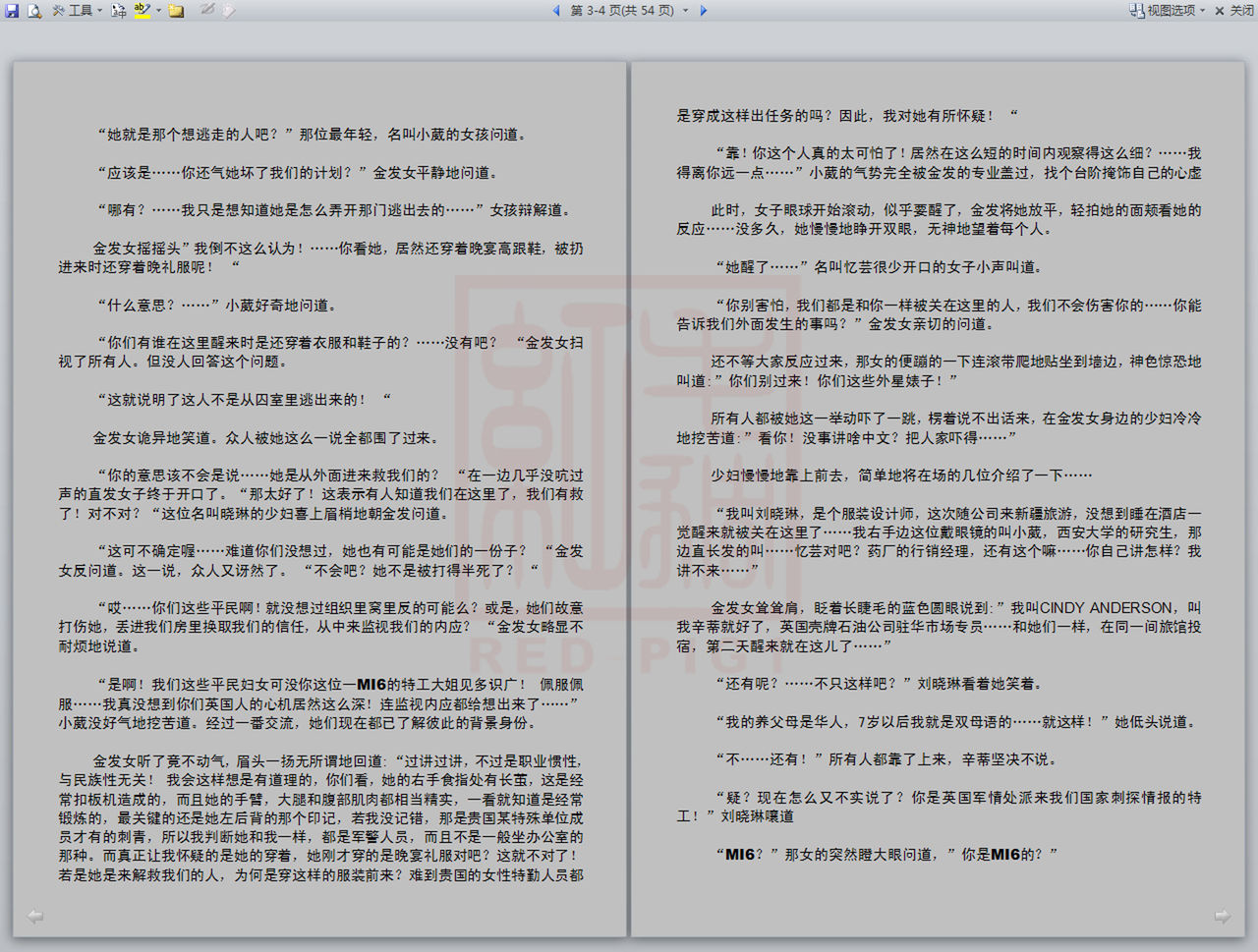This screenshot has height=952, width=1258.
Task: Click the grayed-out pen markup icon
Action: [x=207, y=10]
